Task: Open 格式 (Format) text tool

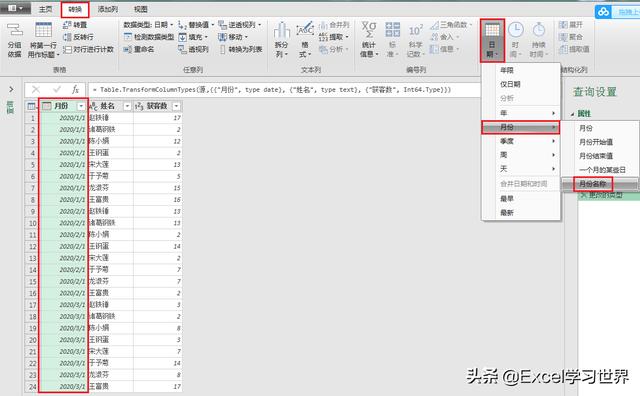Action: point(305,40)
